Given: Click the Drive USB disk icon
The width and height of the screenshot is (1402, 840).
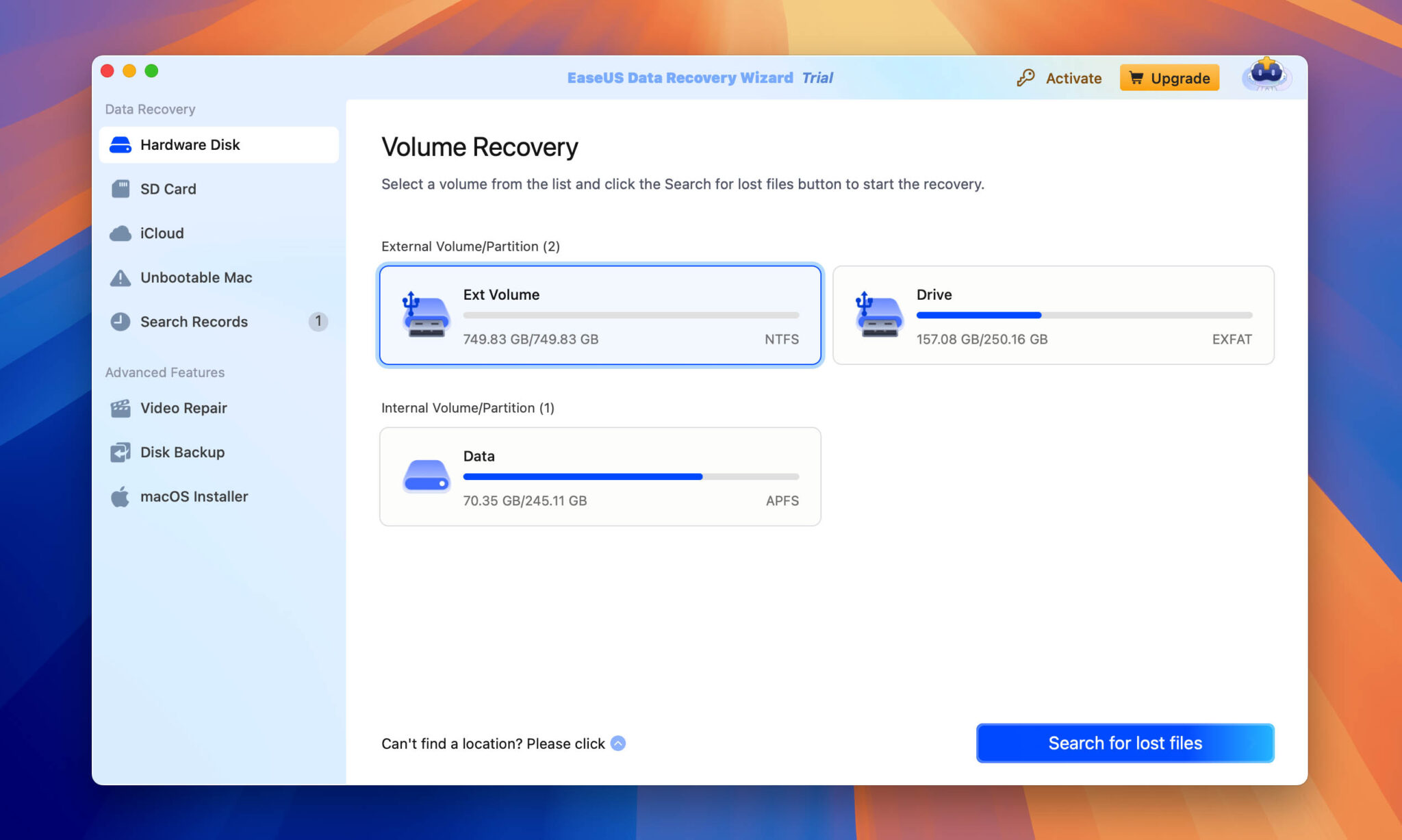Looking at the screenshot, I should click(x=878, y=316).
